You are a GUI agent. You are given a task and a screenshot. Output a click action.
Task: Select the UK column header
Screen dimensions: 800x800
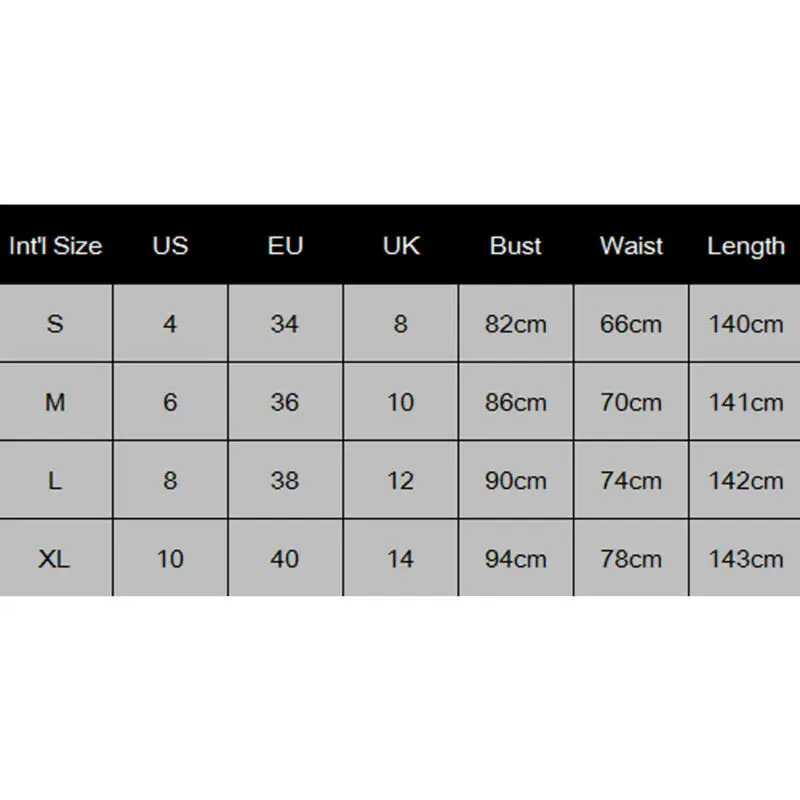click(x=400, y=246)
